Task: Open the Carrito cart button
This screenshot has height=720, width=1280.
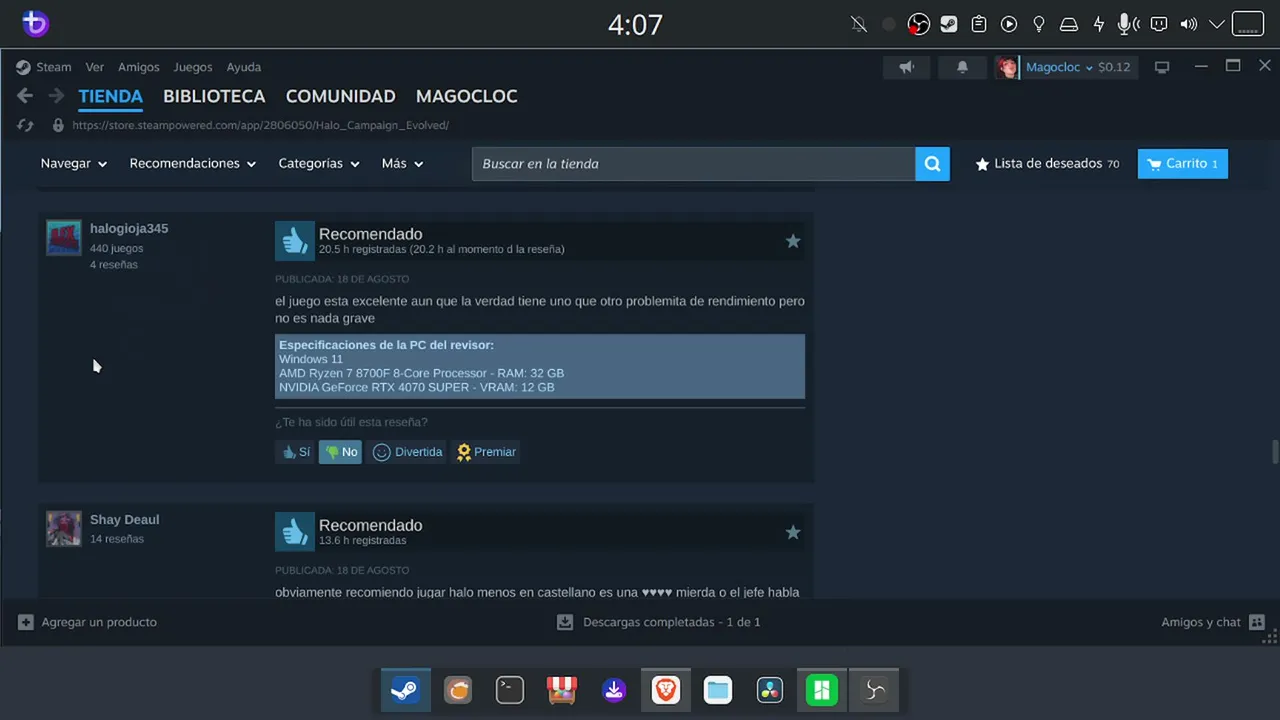Action: point(1183,164)
